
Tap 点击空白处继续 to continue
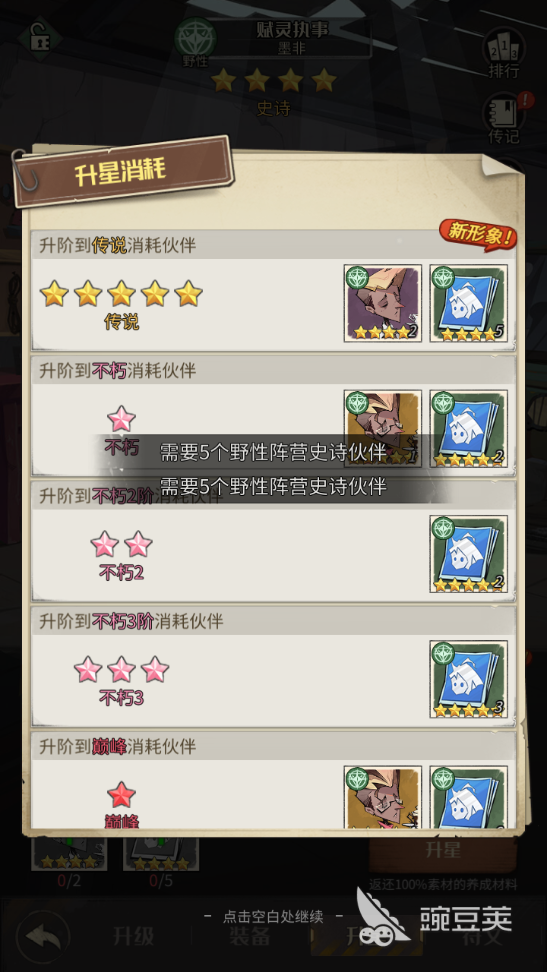[274, 916]
